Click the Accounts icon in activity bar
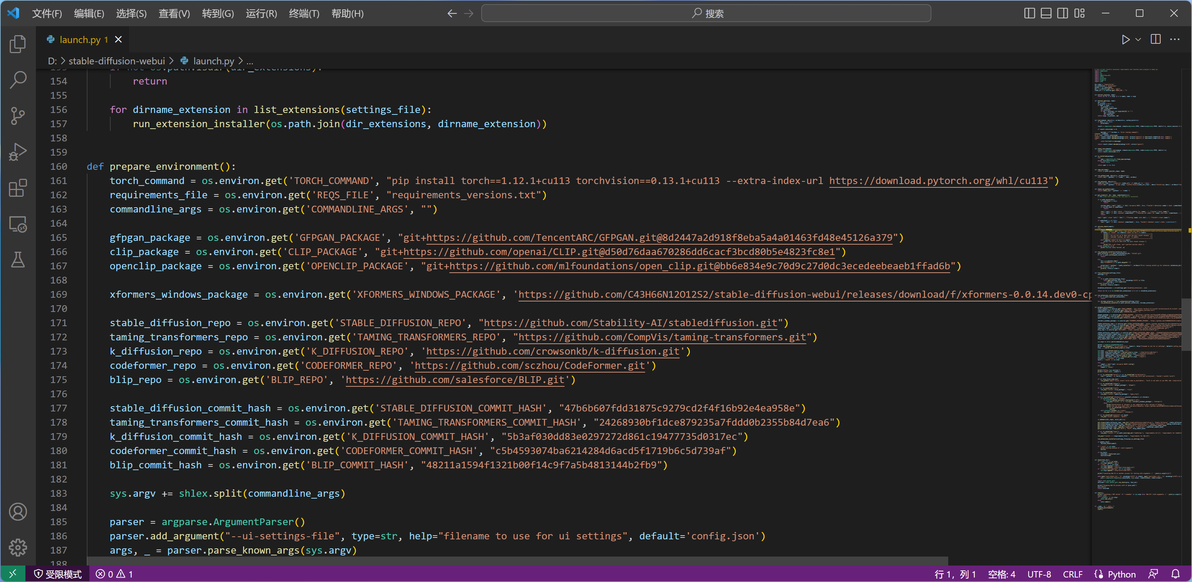The height and width of the screenshot is (582, 1192). (17, 512)
